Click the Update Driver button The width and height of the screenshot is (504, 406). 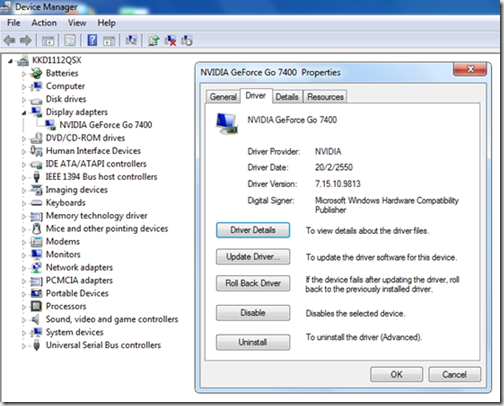click(253, 257)
